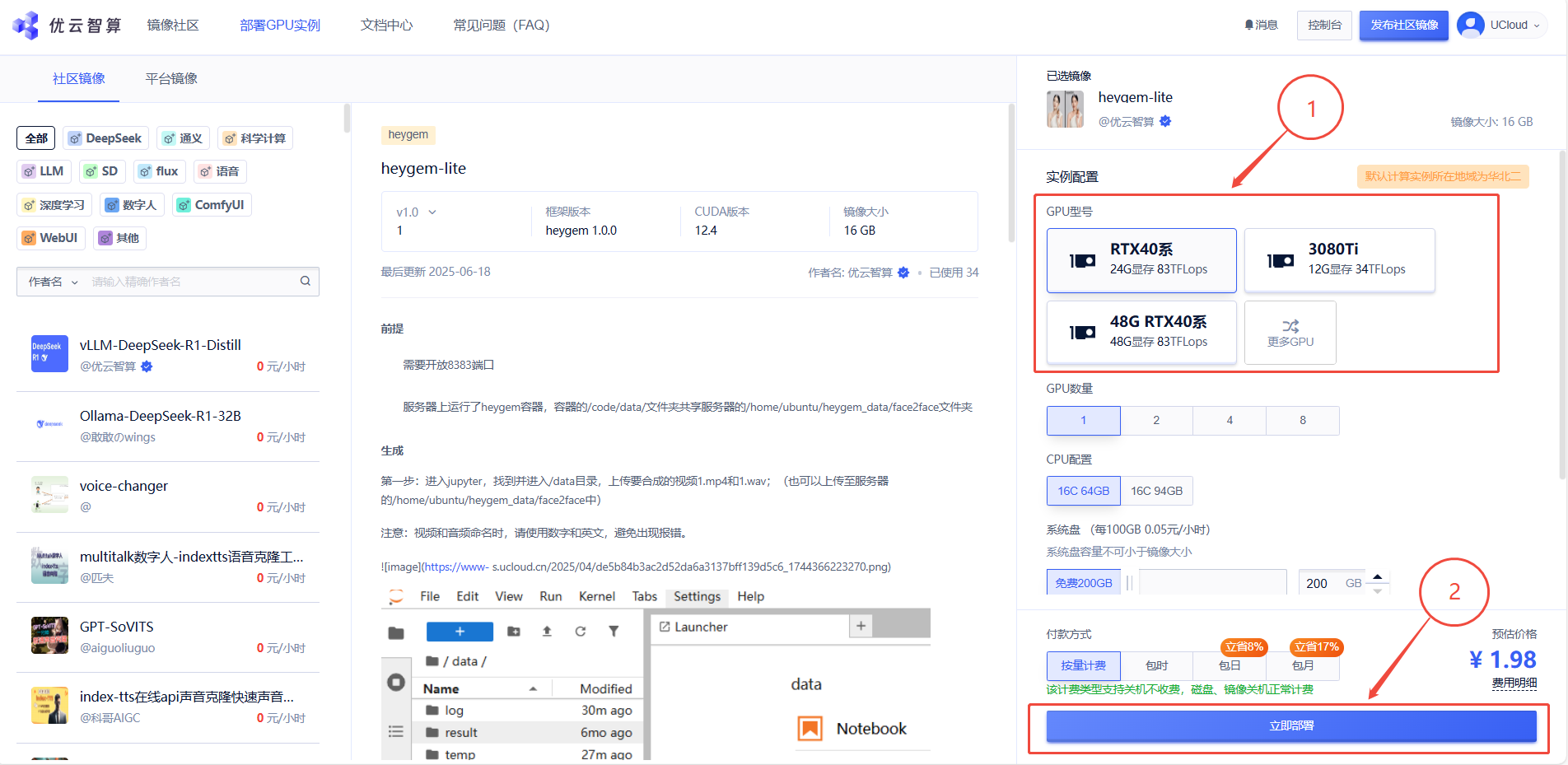Choose CPU配置 16C 94GB

click(x=1156, y=491)
